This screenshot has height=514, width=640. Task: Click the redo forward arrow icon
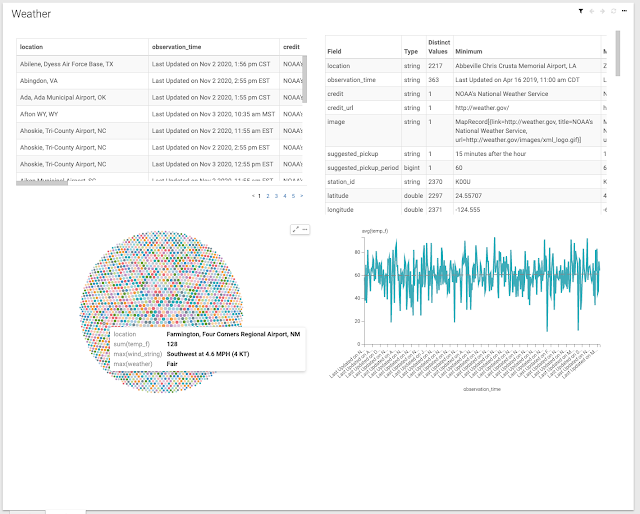point(602,11)
